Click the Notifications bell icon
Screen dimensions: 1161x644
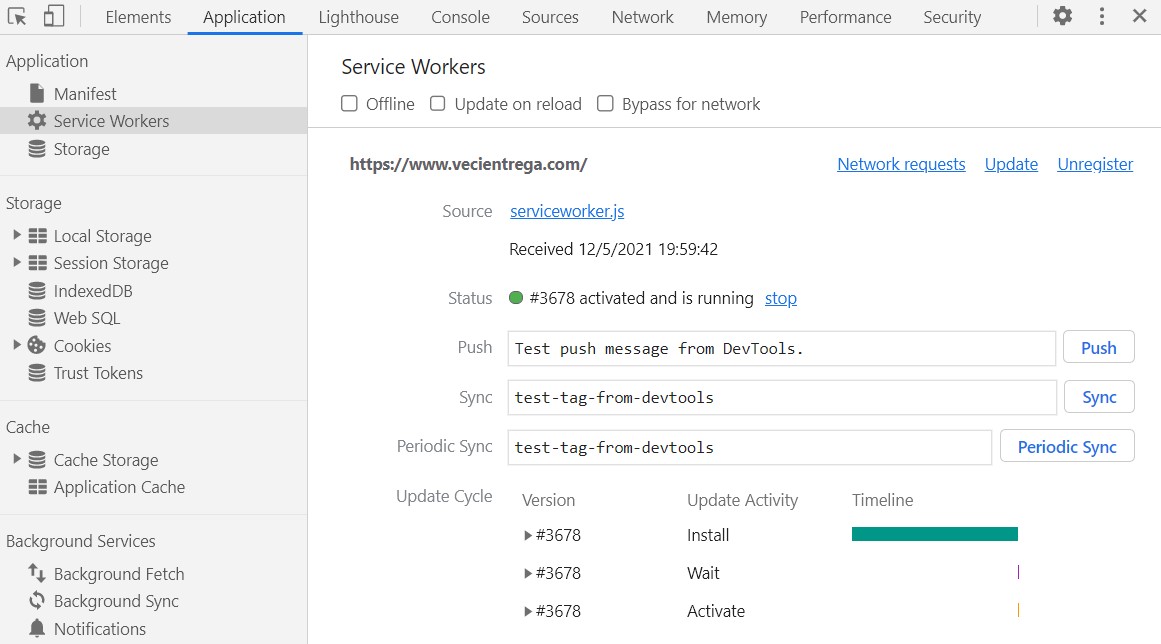pyautogui.click(x=37, y=628)
